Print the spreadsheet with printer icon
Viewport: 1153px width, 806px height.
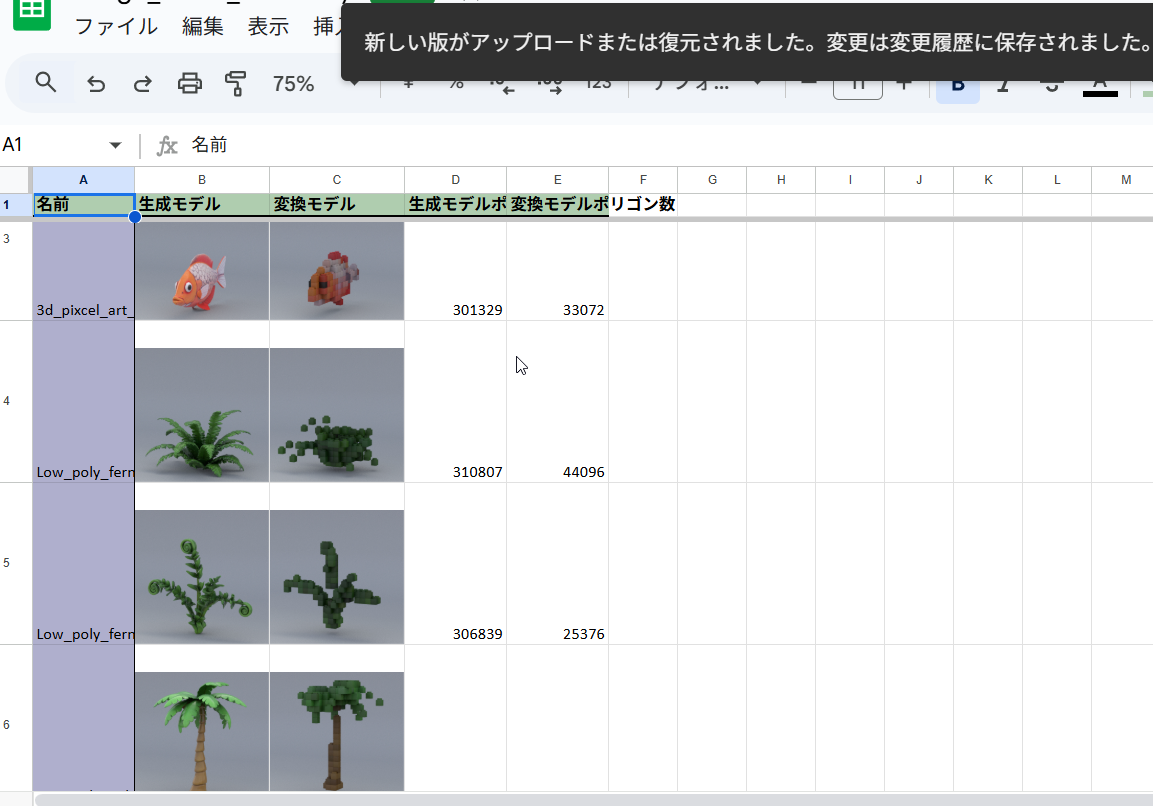point(190,83)
